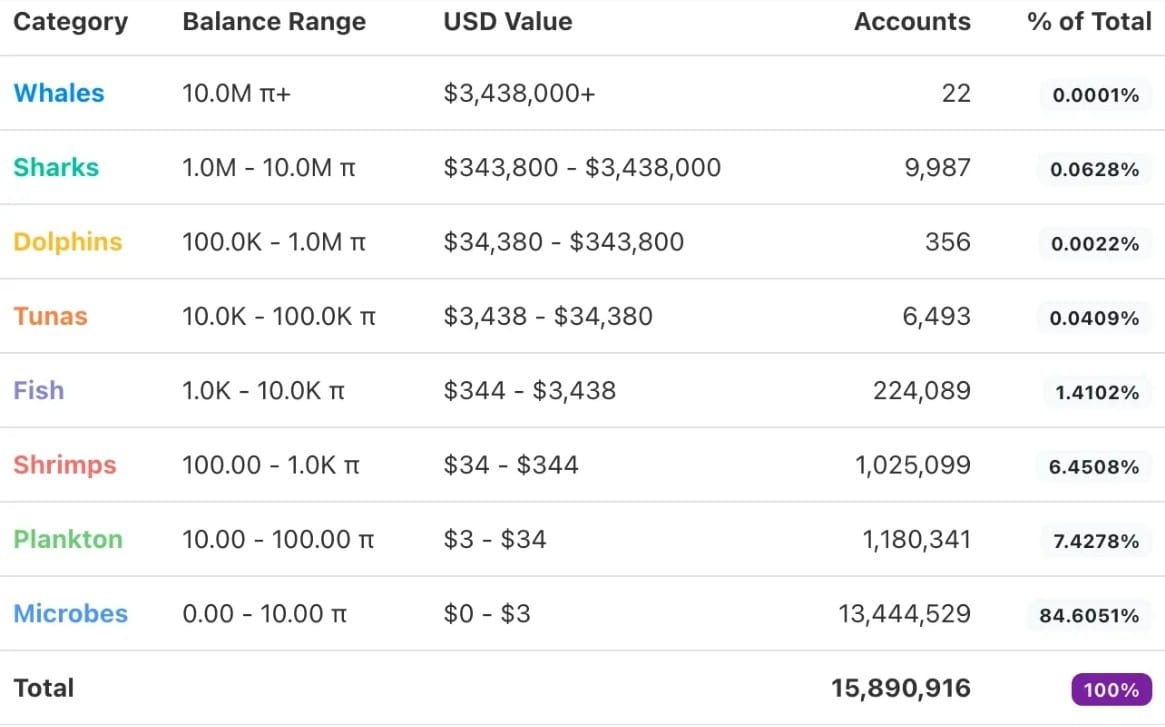Click the purple 100% total badge
1165x727 pixels.
(1112, 689)
